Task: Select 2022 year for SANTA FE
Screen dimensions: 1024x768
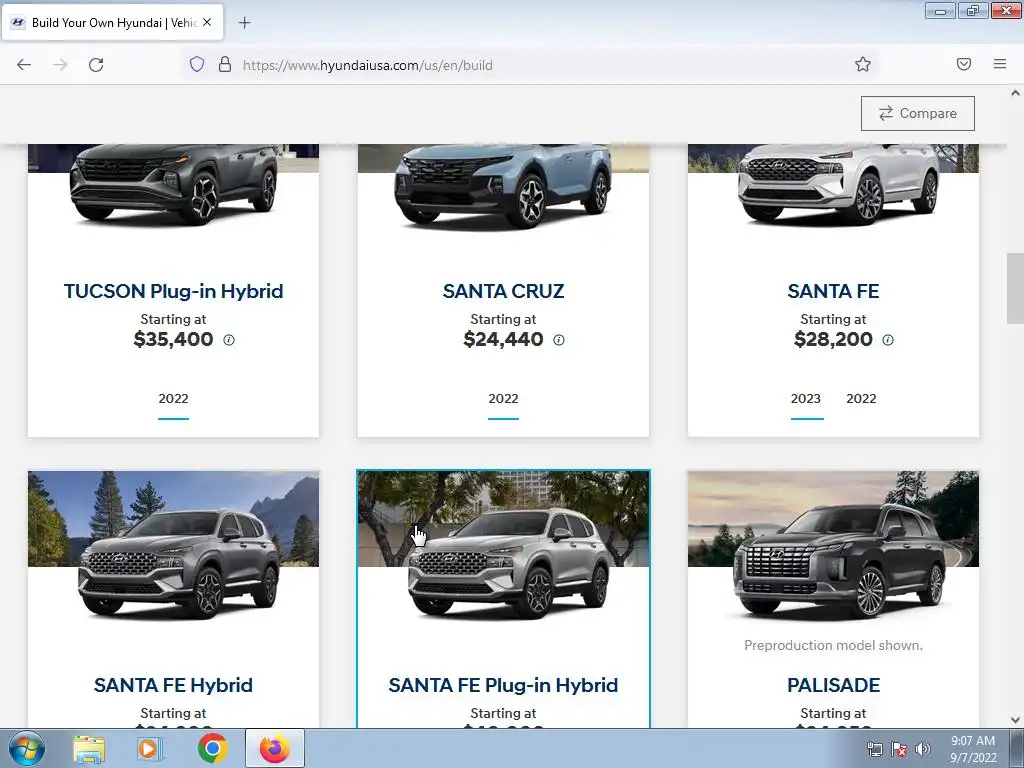Action: [861, 398]
